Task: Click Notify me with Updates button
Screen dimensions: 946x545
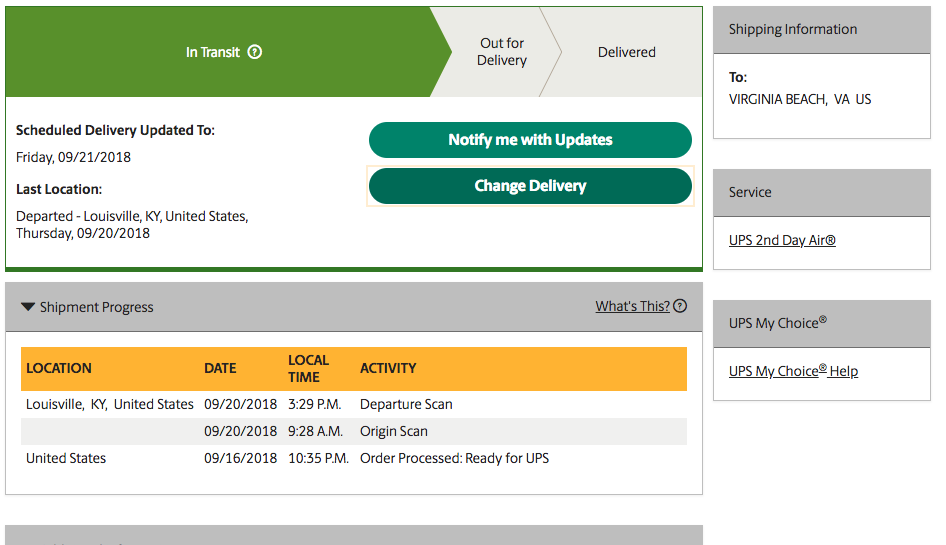Action: 530,140
